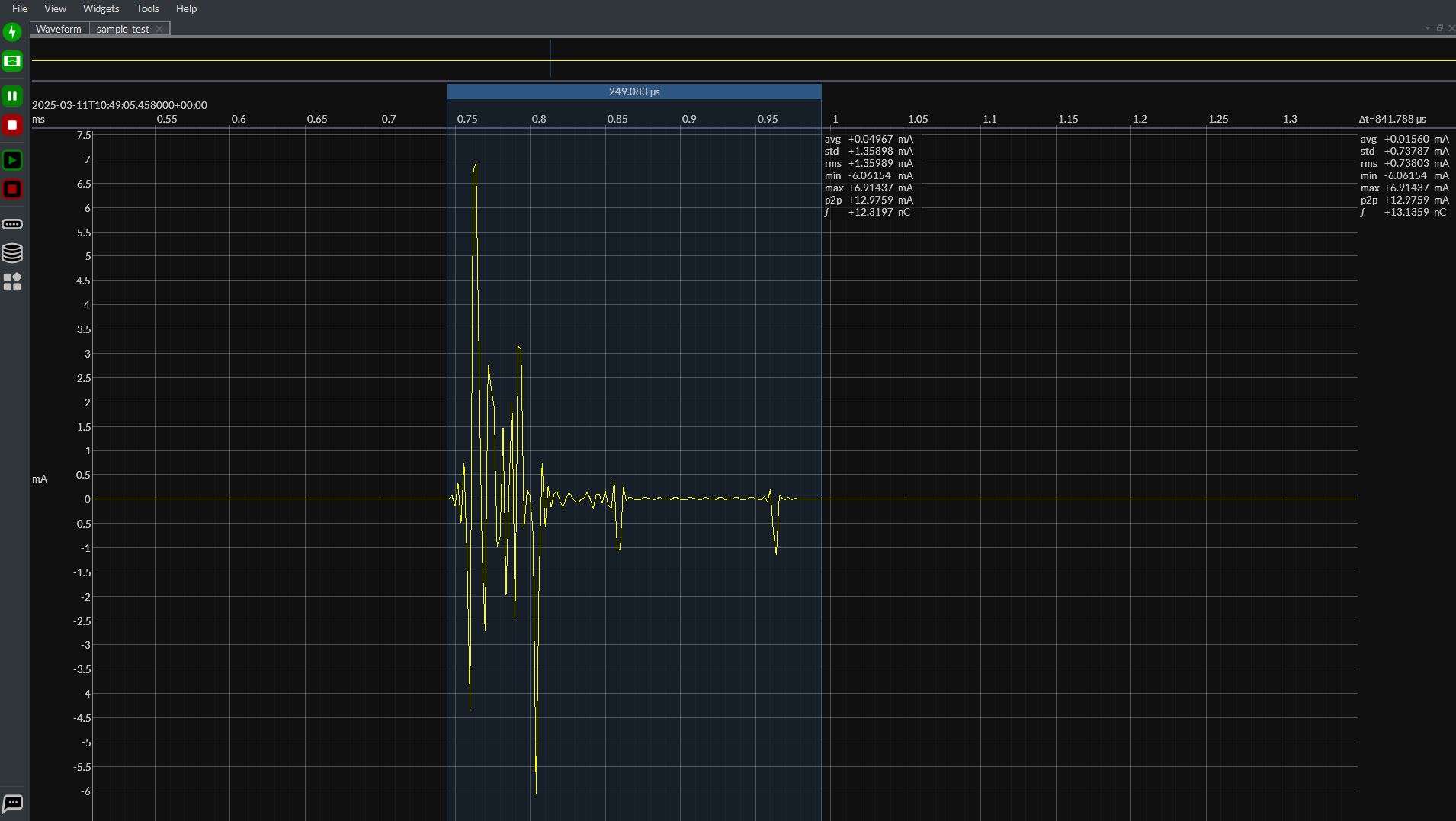The width and height of the screenshot is (1456, 821).
Task: Click the overall avg +0.01560 mA statistic
Action: coord(1405,139)
